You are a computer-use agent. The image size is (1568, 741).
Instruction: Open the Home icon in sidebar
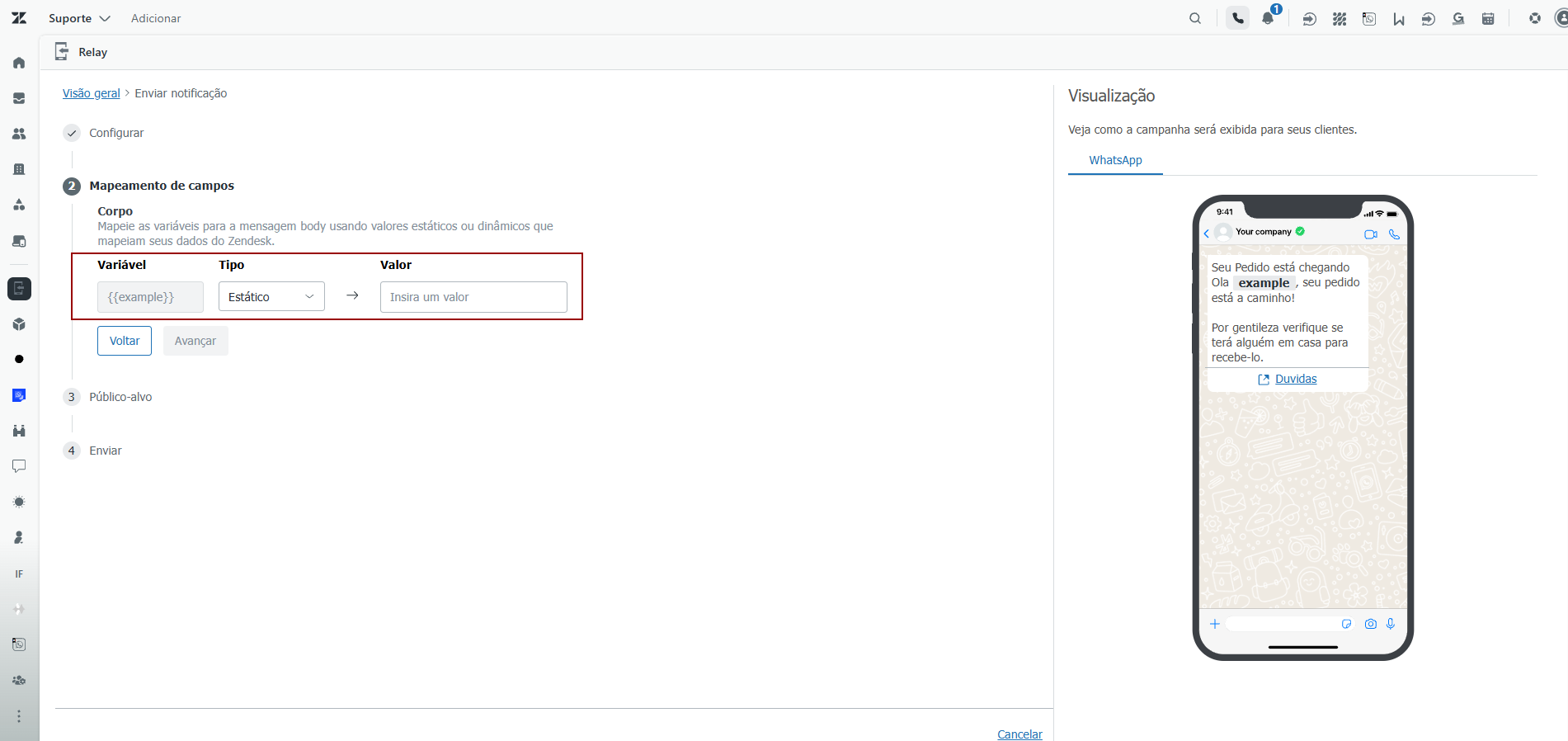(x=19, y=63)
